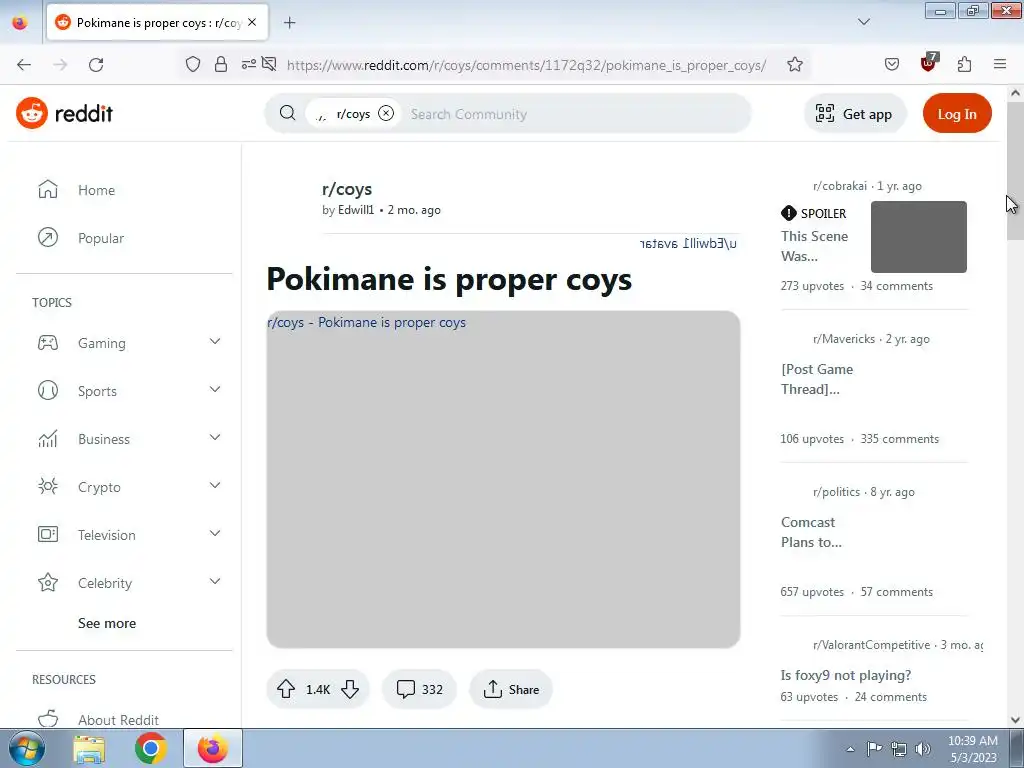The width and height of the screenshot is (1024, 768).
Task: Open user Edwill1 profile
Action: coord(356,210)
